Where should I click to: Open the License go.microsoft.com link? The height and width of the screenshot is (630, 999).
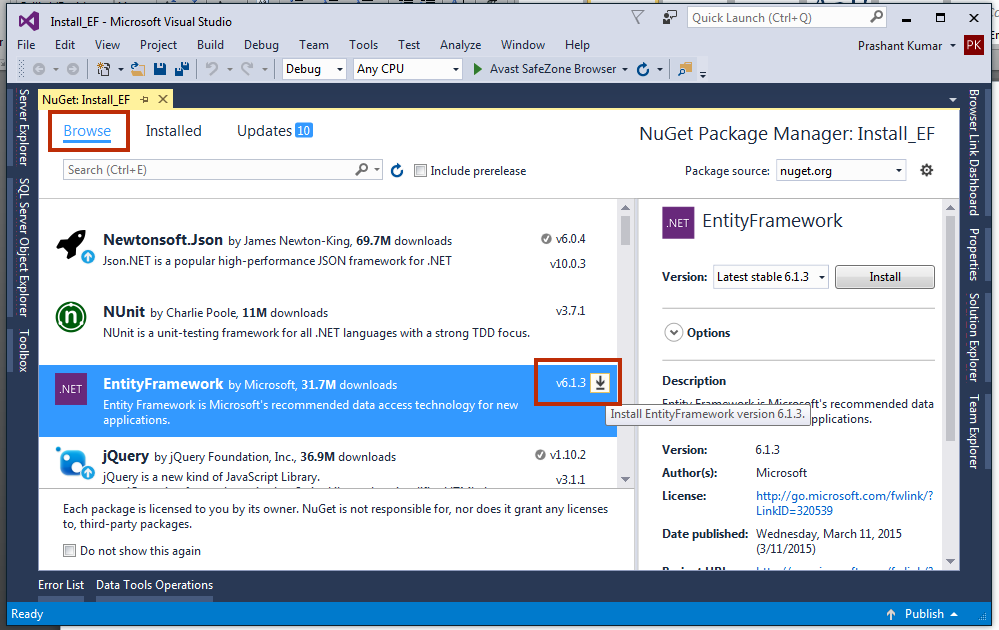tap(844, 503)
